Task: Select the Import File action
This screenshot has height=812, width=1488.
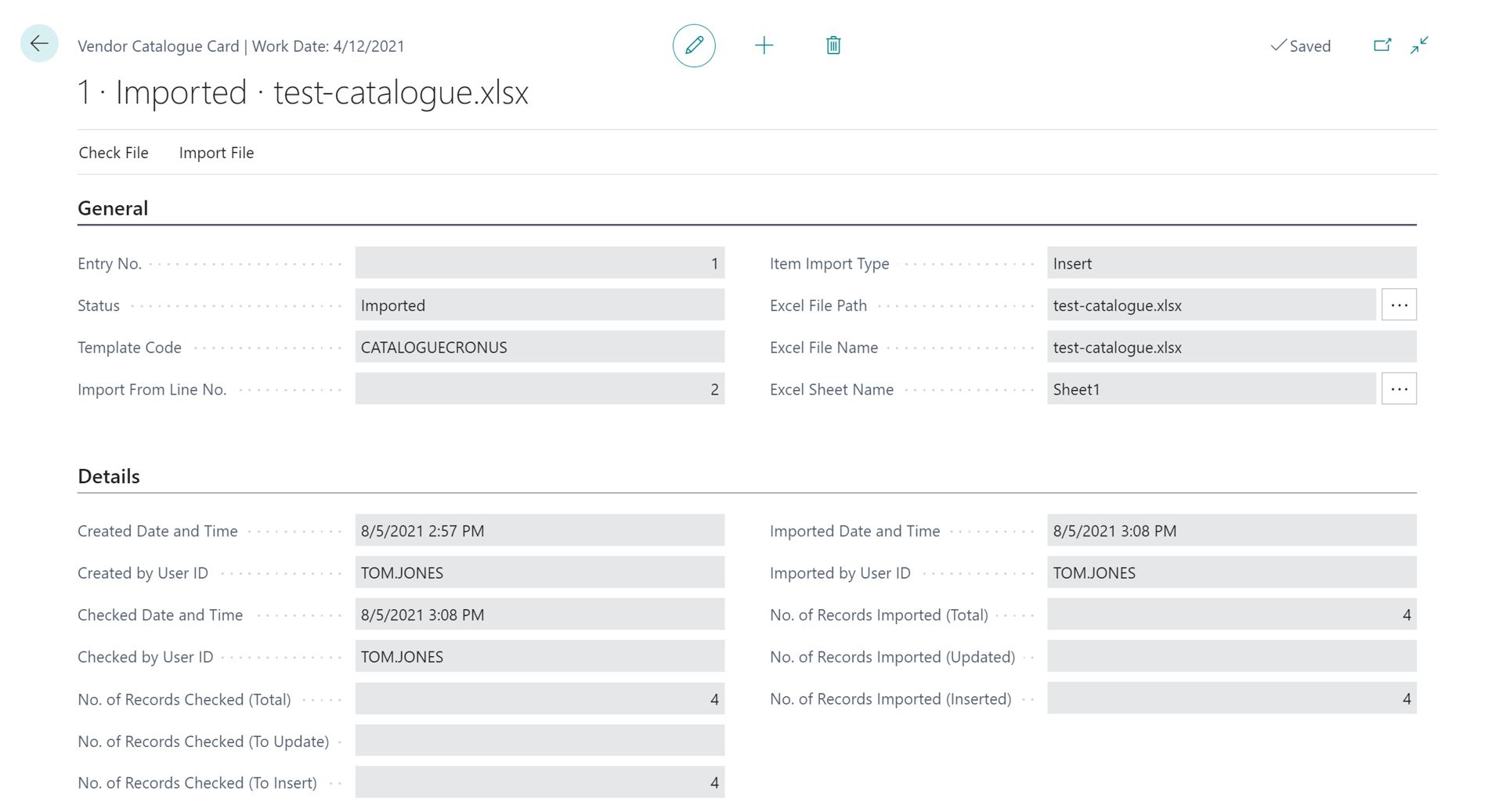Action: pos(216,153)
